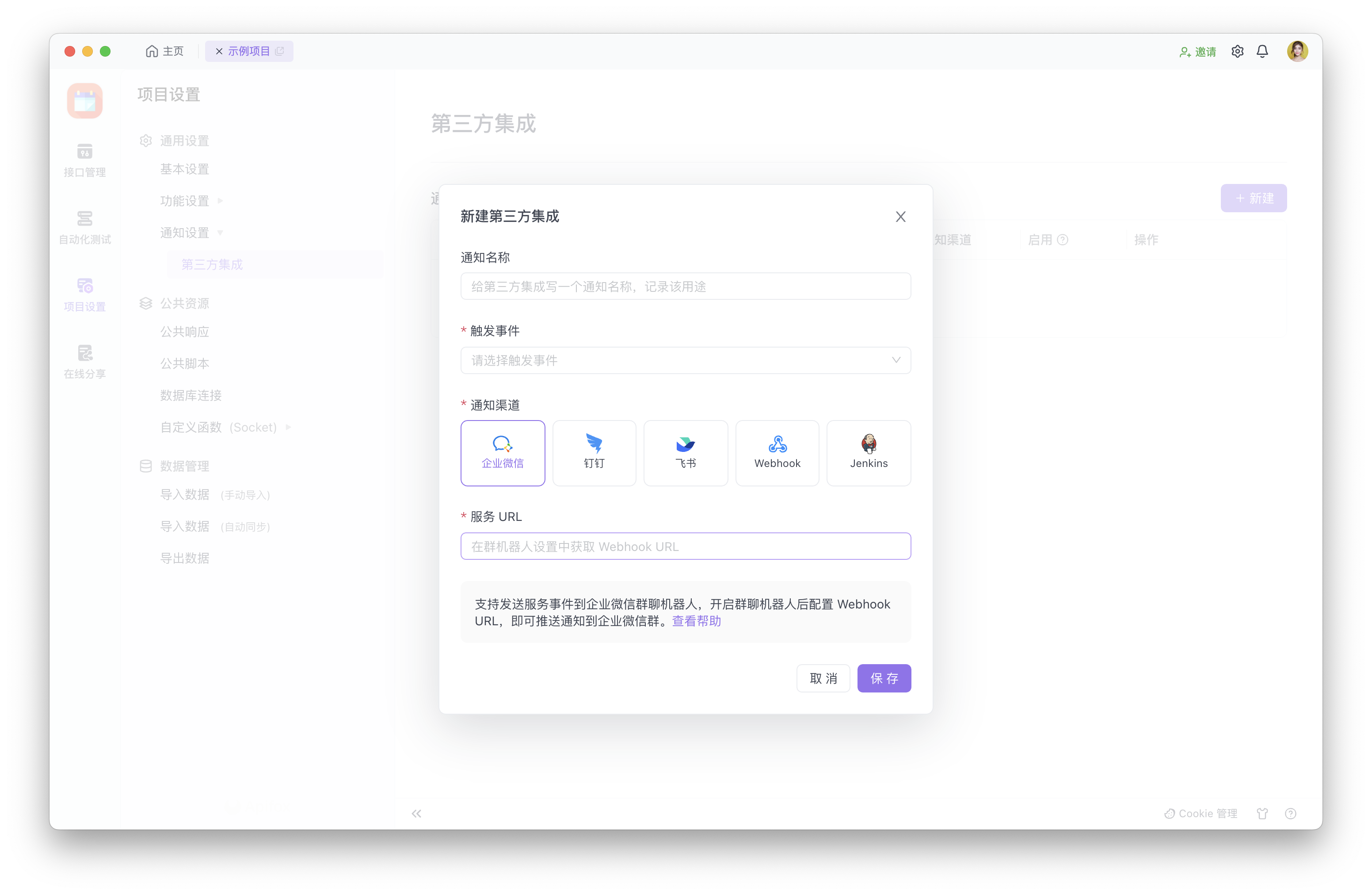
Task: Click the 服务 URL input field
Action: (686, 546)
